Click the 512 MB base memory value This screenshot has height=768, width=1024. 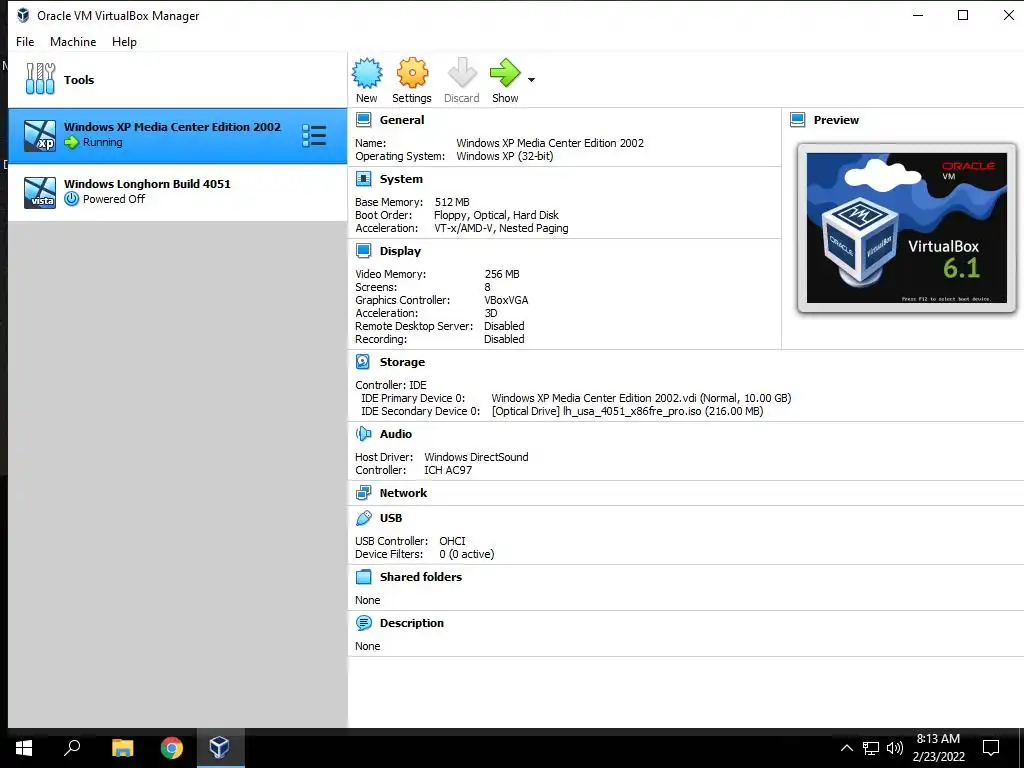(x=452, y=202)
